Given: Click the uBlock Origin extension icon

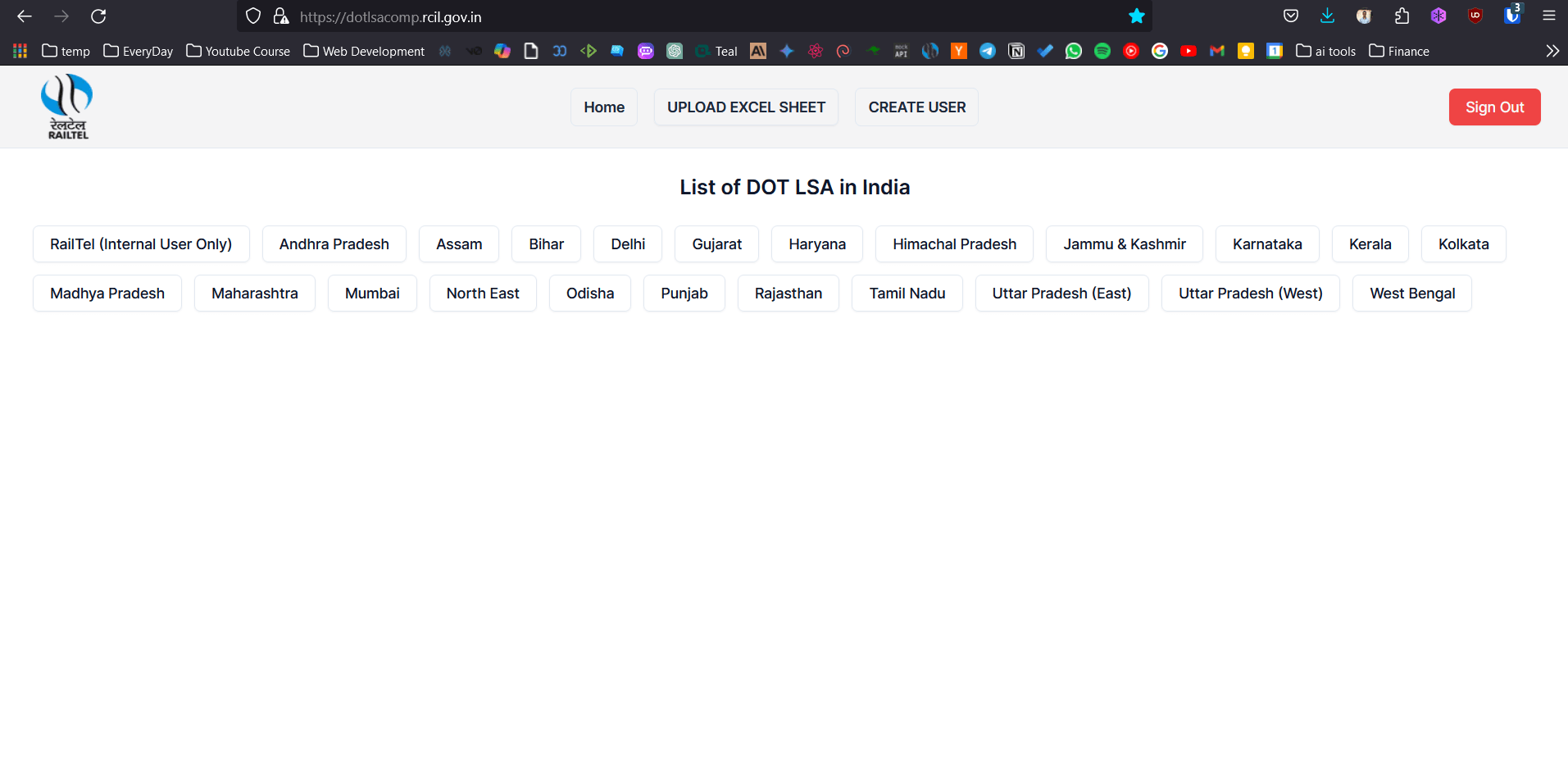Looking at the screenshot, I should 1475,16.
